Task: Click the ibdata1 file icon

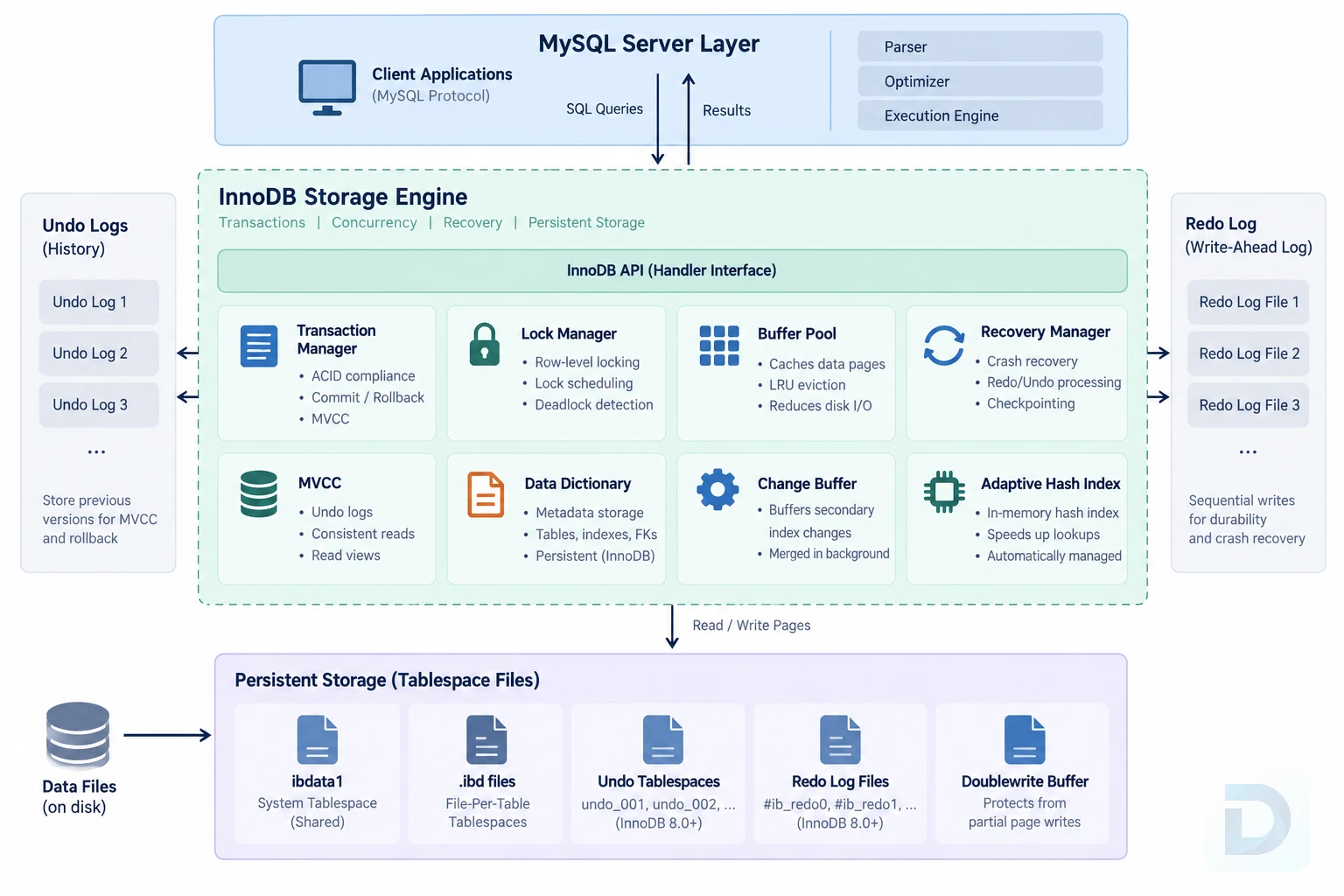Action: pos(318,740)
